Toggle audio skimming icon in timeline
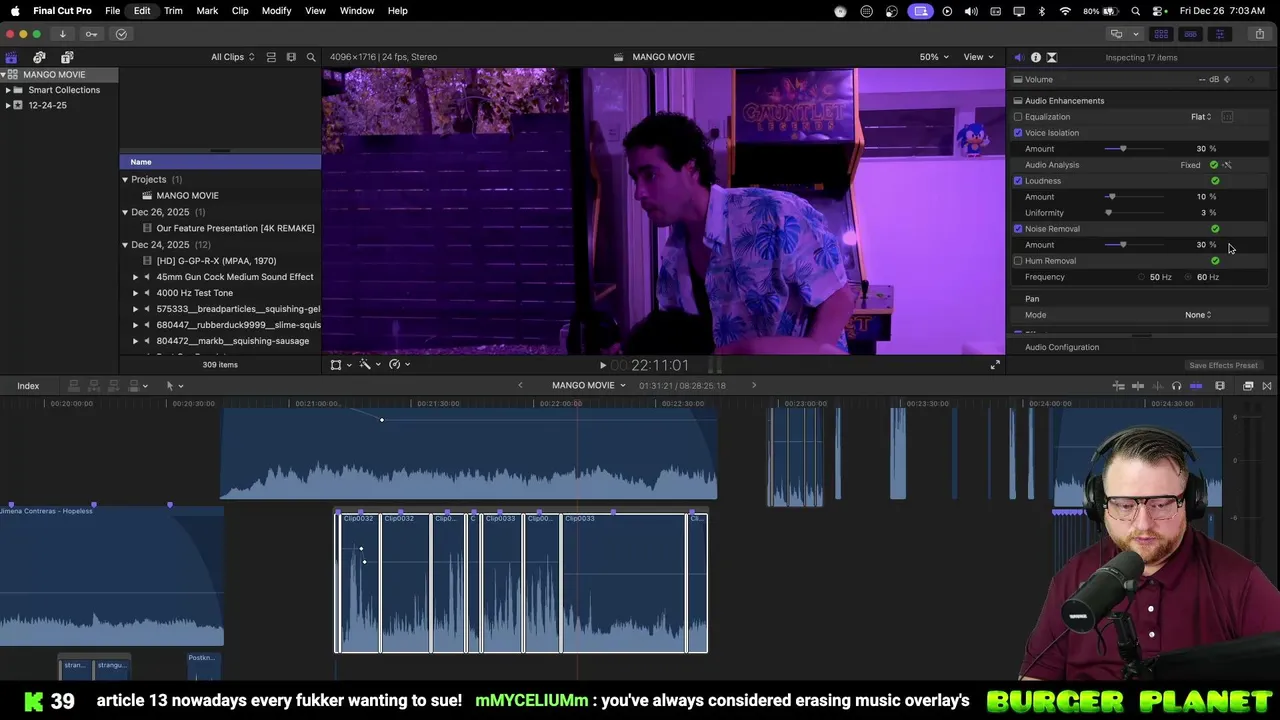This screenshot has height=720, width=1280. pyautogui.click(x=1157, y=386)
